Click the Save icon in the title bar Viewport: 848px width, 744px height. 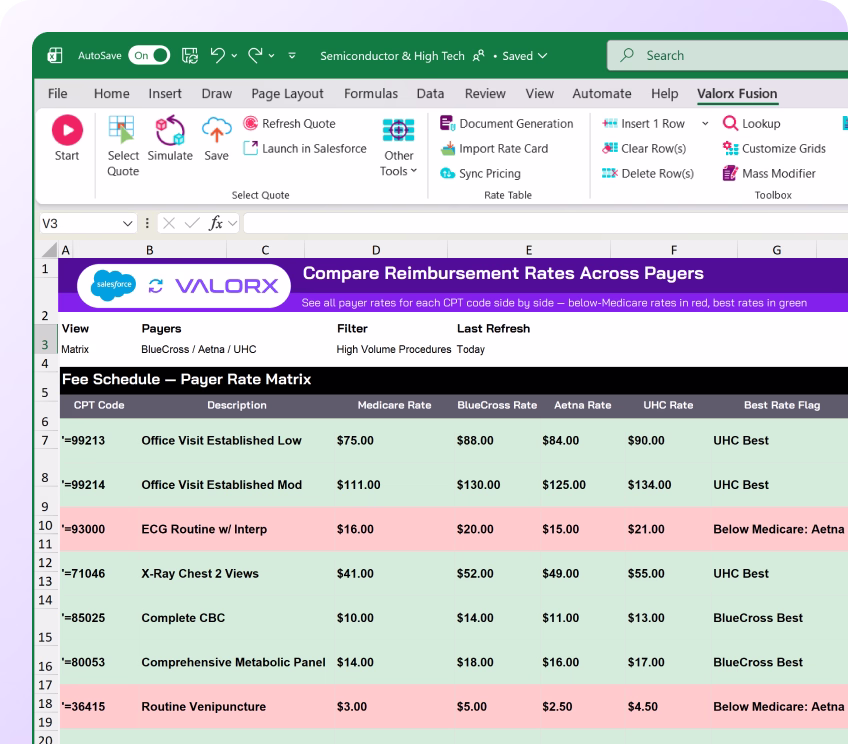[x=189, y=55]
